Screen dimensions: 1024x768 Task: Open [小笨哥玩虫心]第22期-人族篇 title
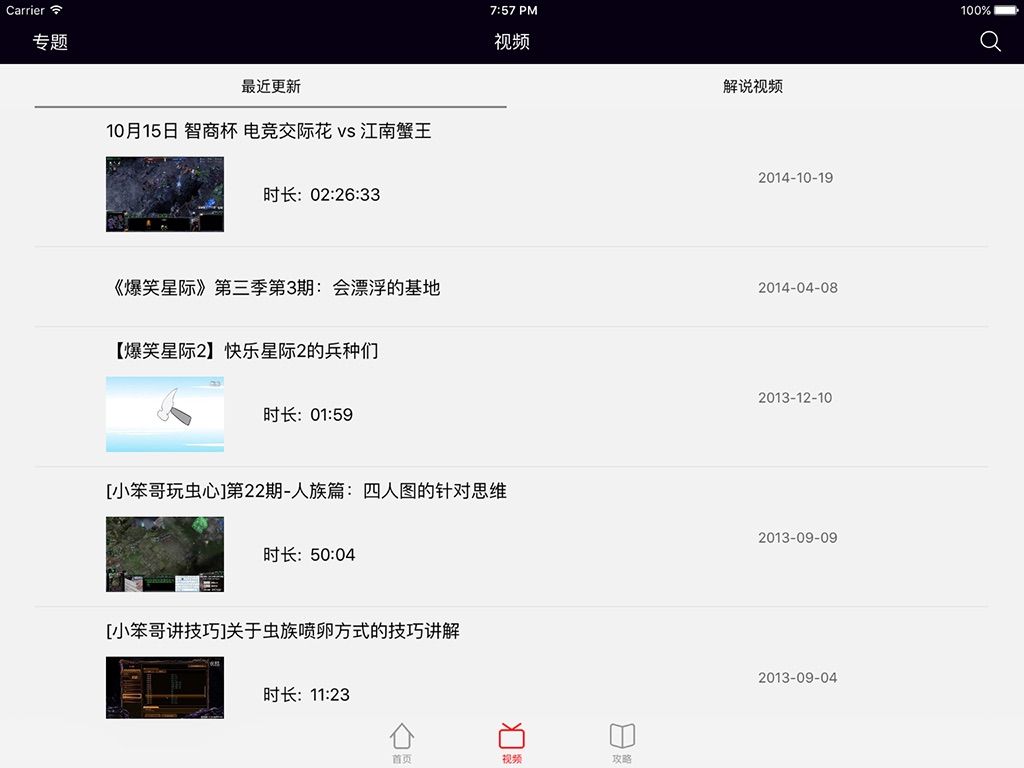[306, 491]
